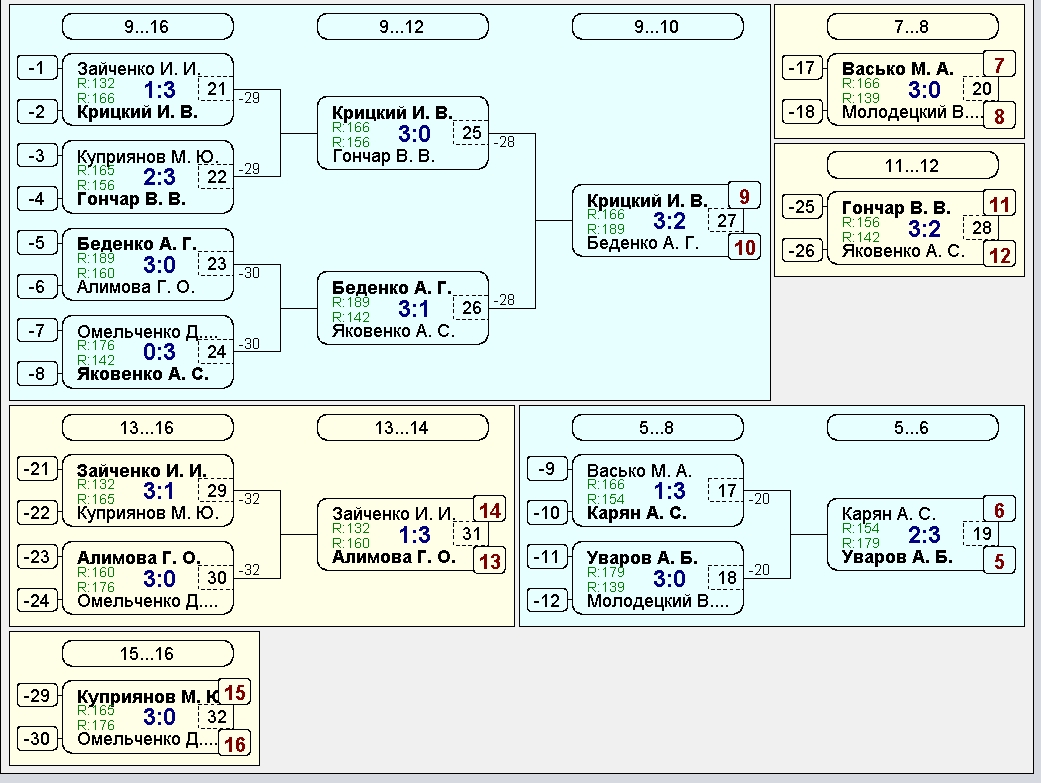Click score 3:1 in match 26
Screen dimensions: 1041x783
[x=414, y=309]
